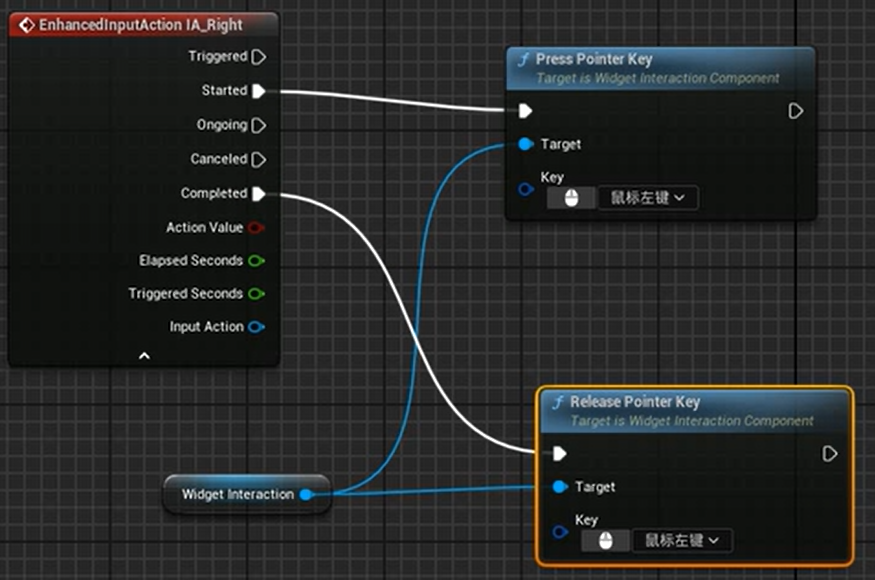Image resolution: width=875 pixels, height=580 pixels.
Task: Click the Started execution pin
Action: pos(258,91)
